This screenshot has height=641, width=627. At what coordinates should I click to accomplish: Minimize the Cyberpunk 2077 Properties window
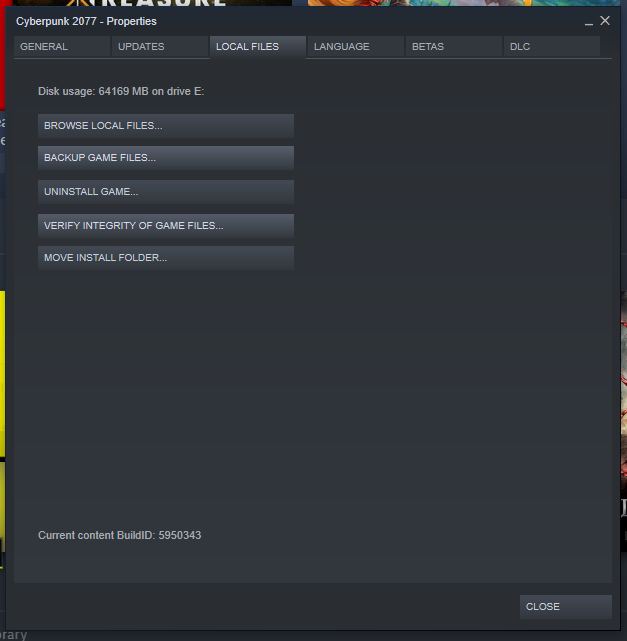pos(589,22)
